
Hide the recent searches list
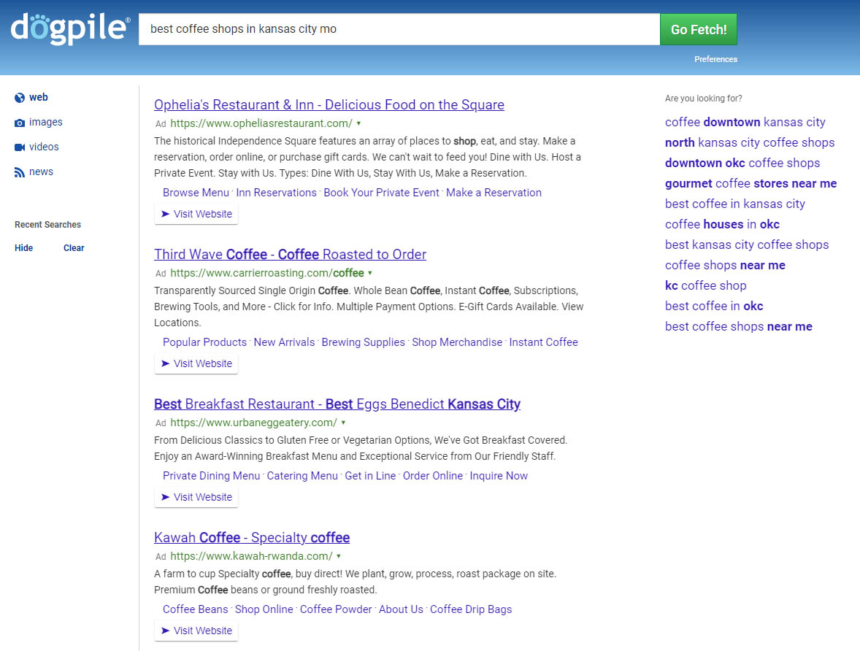24,248
